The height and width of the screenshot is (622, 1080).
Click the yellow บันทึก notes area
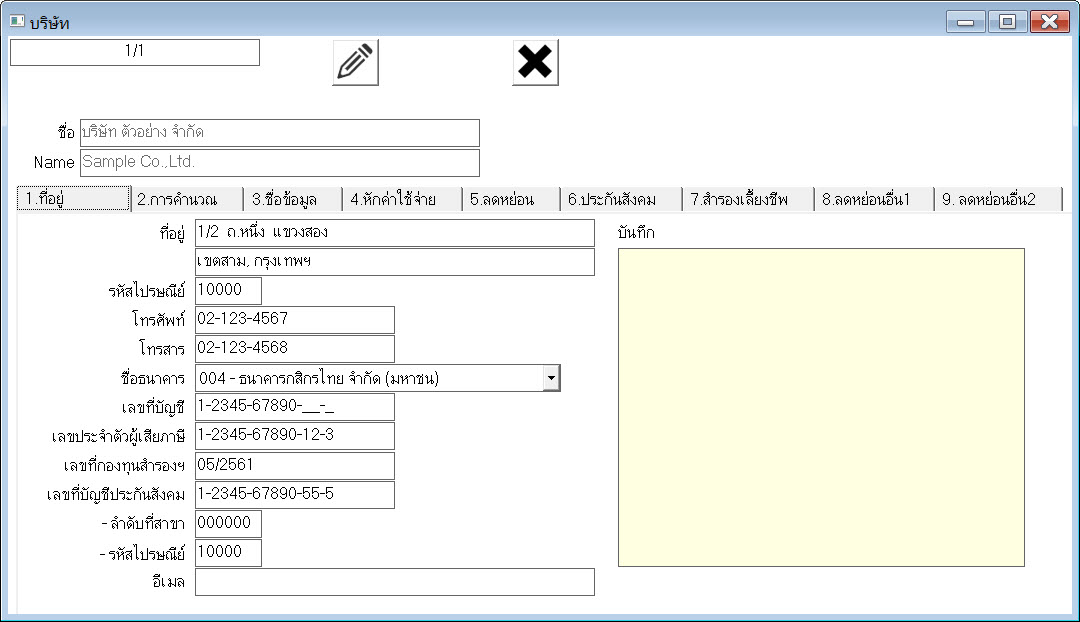point(820,407)
